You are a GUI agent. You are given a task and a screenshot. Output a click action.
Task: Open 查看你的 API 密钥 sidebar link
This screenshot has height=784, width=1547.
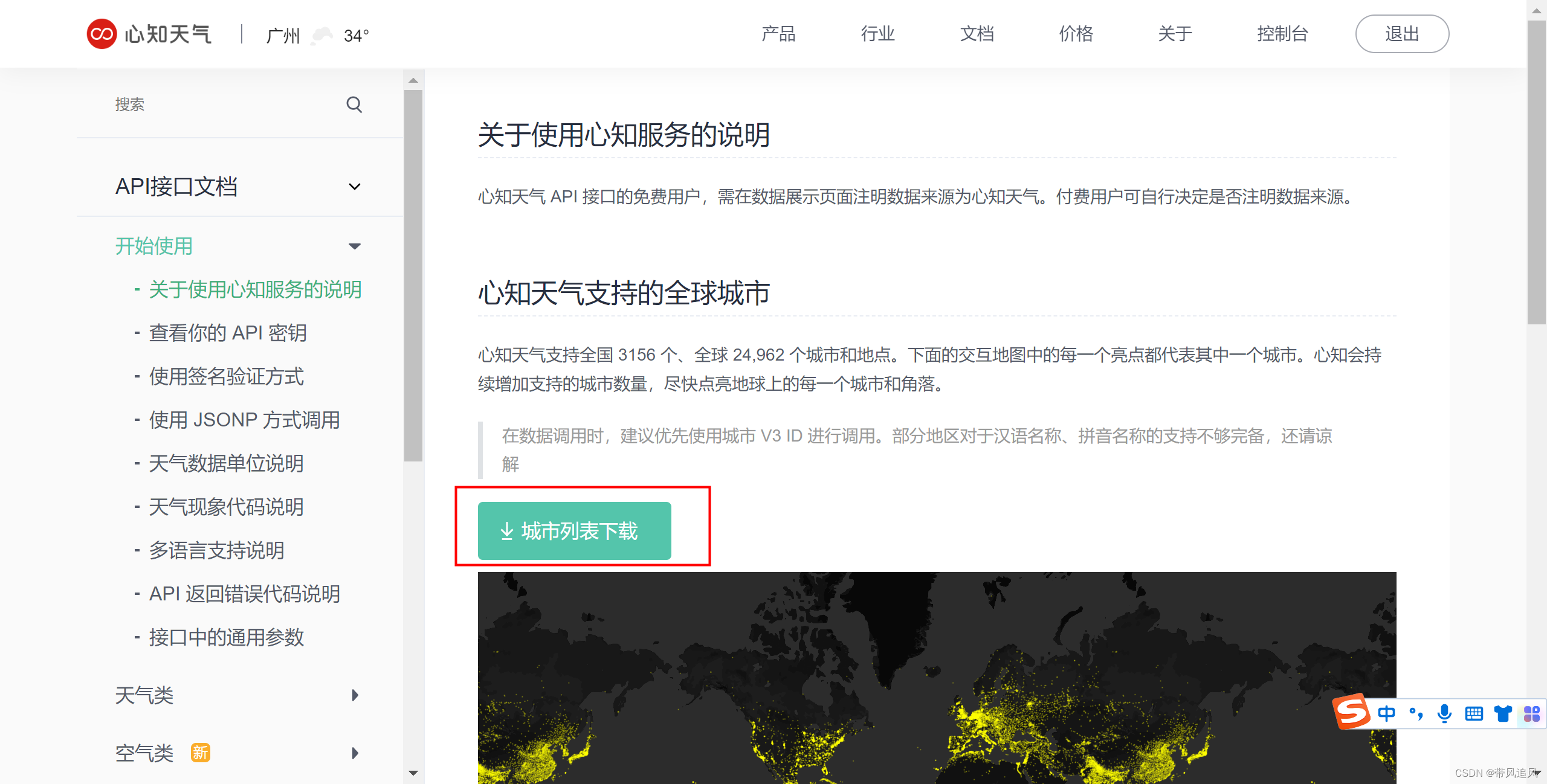point(228,333)
